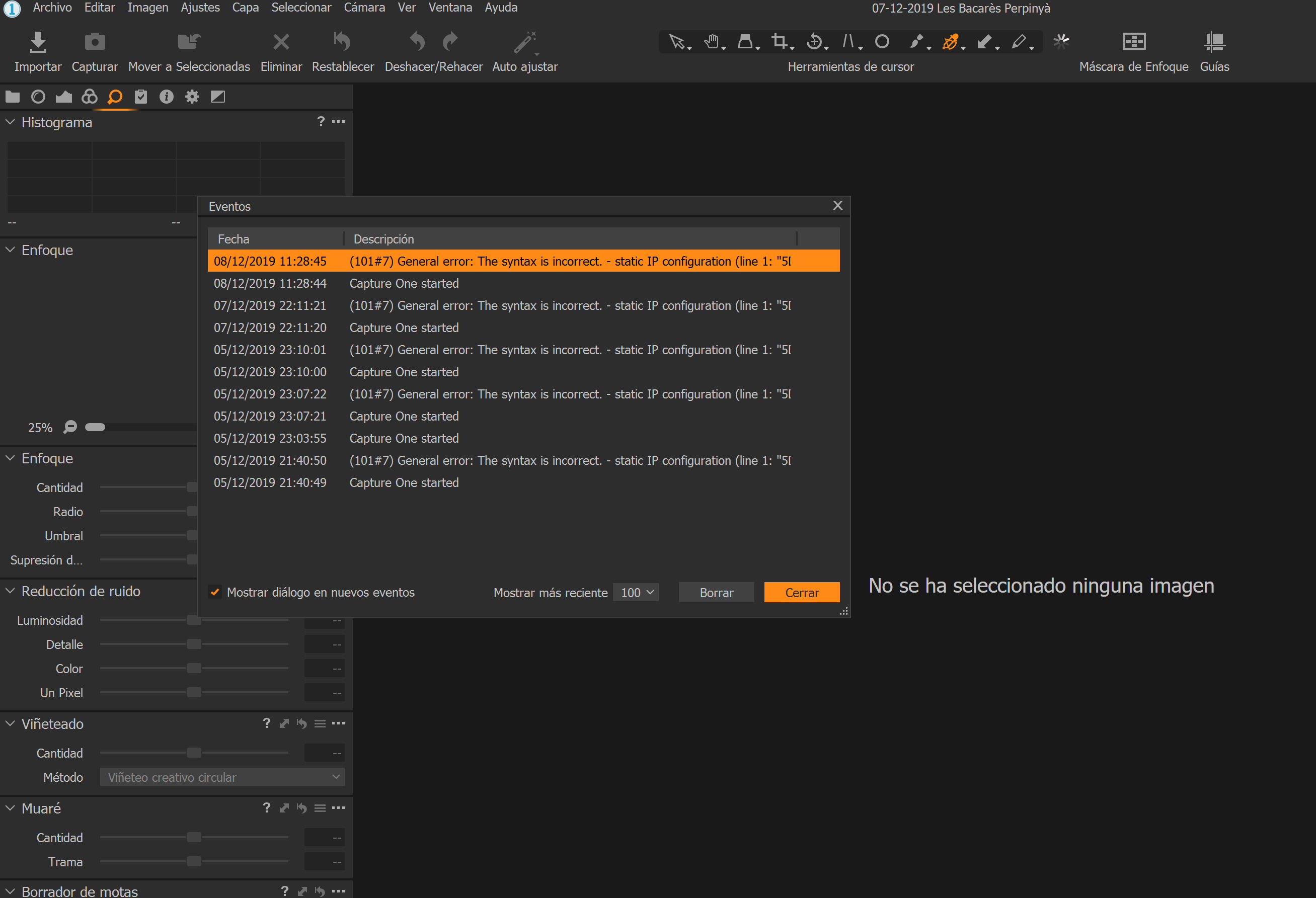Open the Ayuda menu
This screenshot has height=898, width=1316.
coord(501,8)
